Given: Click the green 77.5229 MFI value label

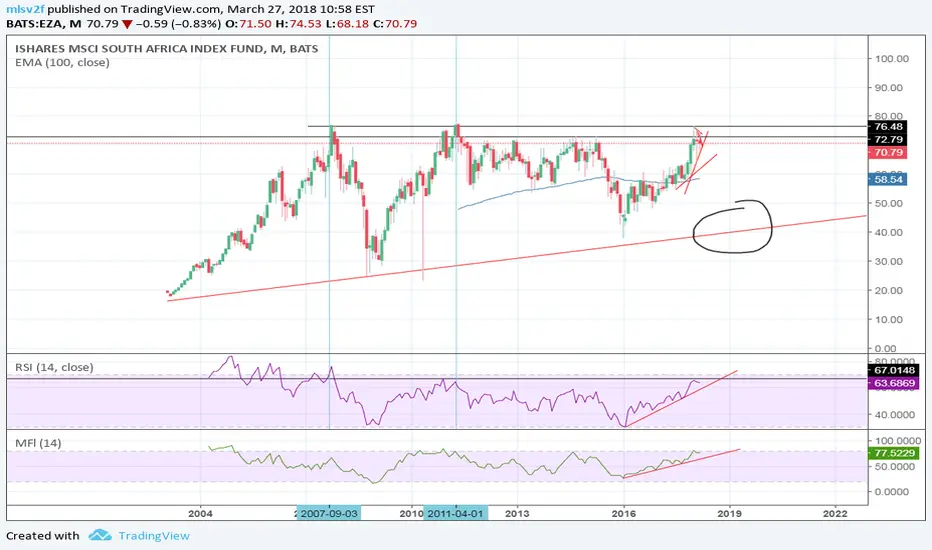Looking at the screenshot, I should (894, 453).
